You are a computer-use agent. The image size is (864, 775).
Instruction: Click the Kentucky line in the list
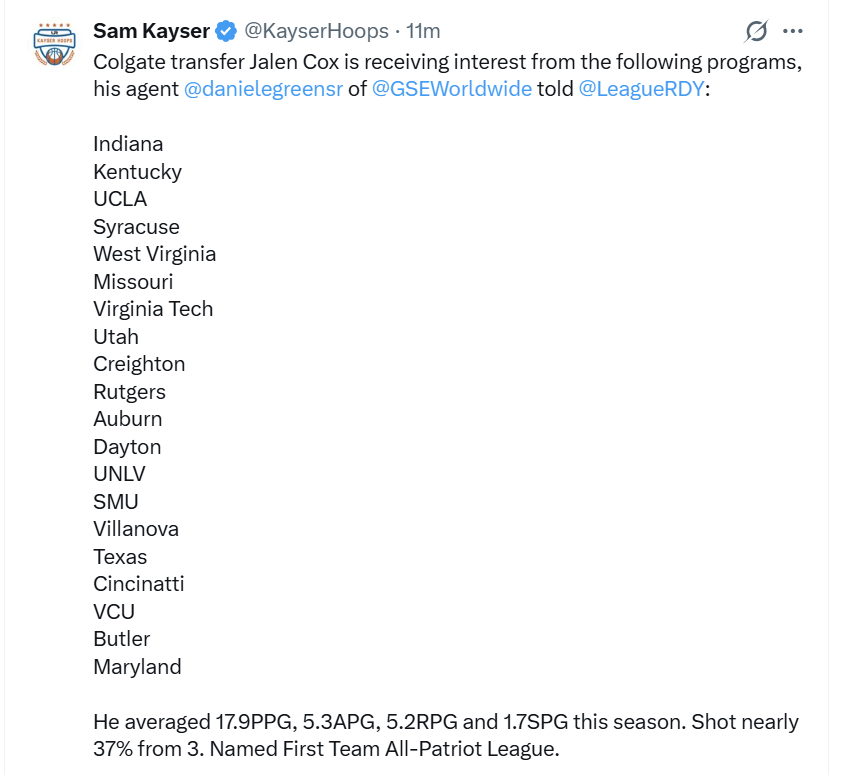[x=137, y=172]
